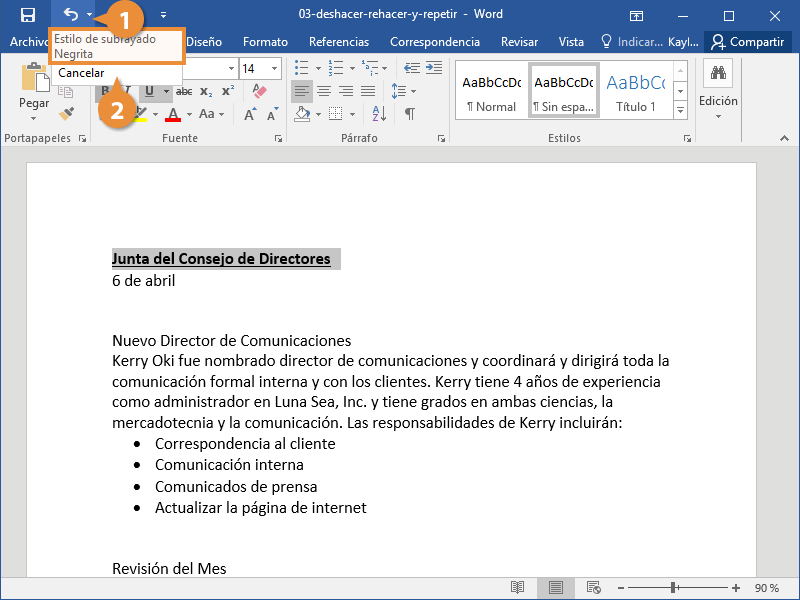The height and width of the screenshot is (600, 800).
Task: Click the Pegar paste icon
Action: point(34,78)
